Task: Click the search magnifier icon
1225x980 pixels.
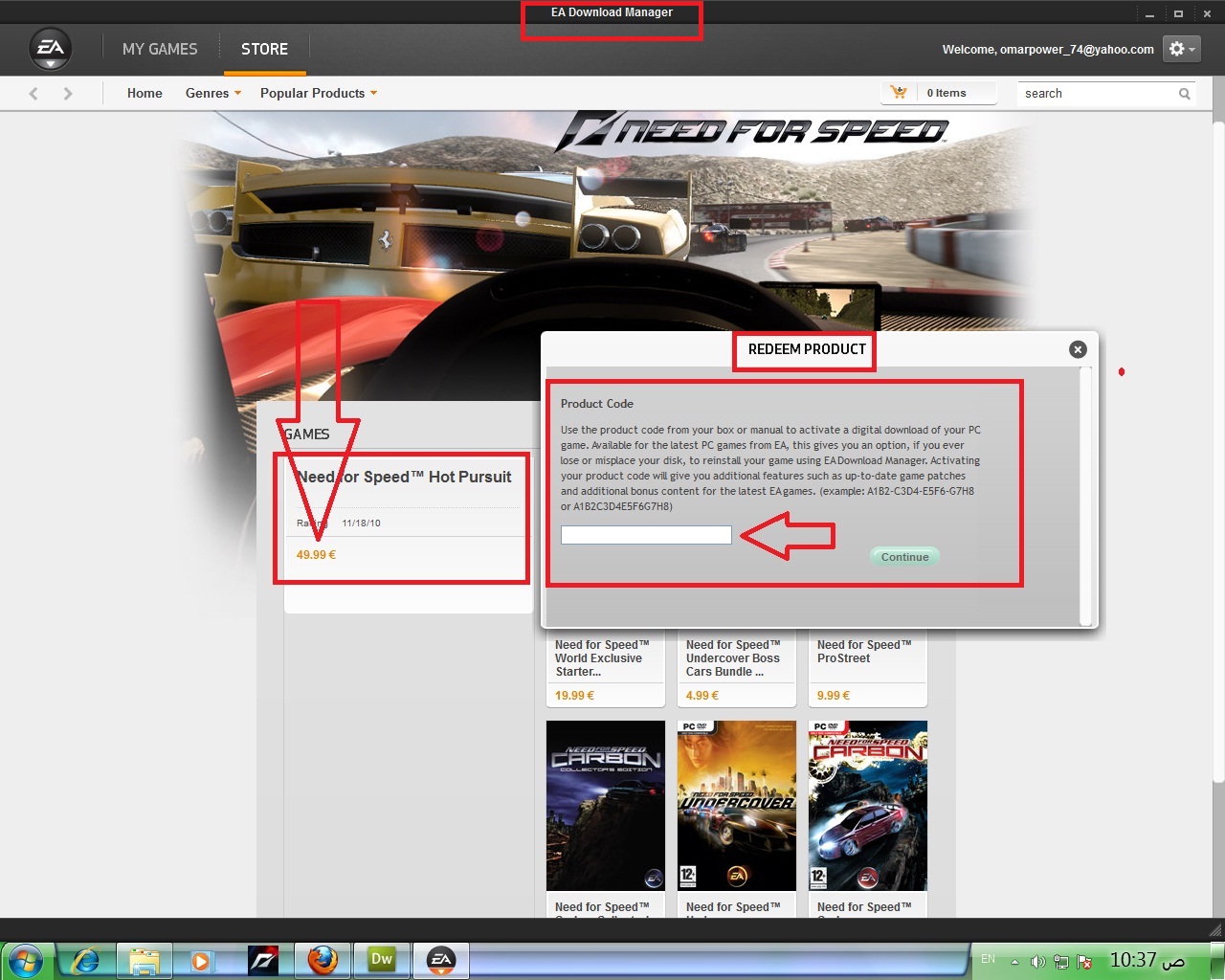Action: (x=1185, y=94)
